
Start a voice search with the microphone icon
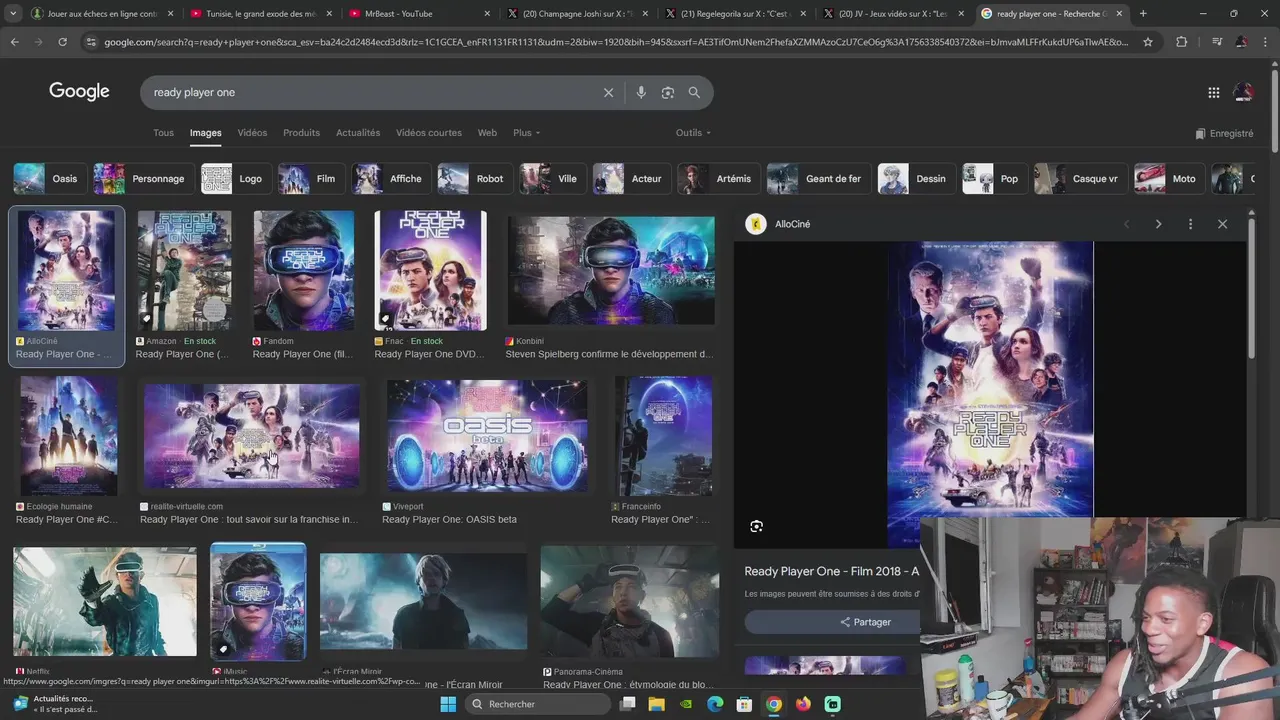[x=641, y=92]
